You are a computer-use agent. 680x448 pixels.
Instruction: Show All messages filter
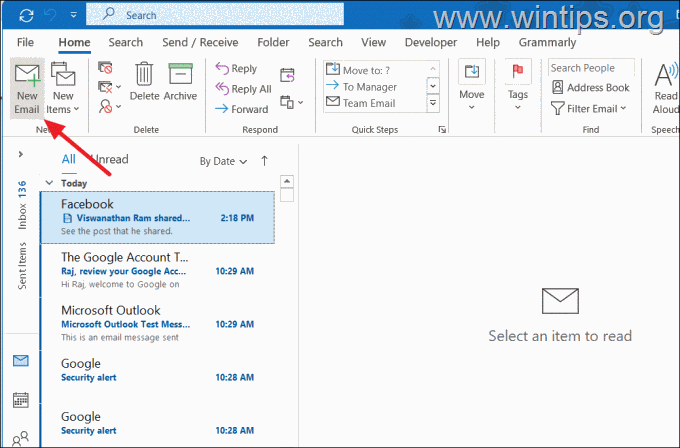tap(69, 160)
